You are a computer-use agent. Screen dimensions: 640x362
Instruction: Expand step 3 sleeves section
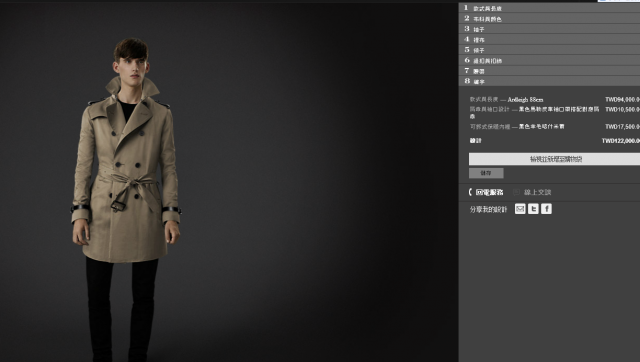tap(549, 29)
